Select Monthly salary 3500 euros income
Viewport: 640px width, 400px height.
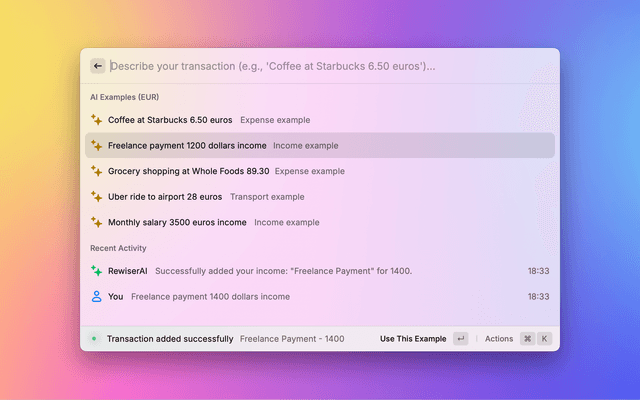177,222
